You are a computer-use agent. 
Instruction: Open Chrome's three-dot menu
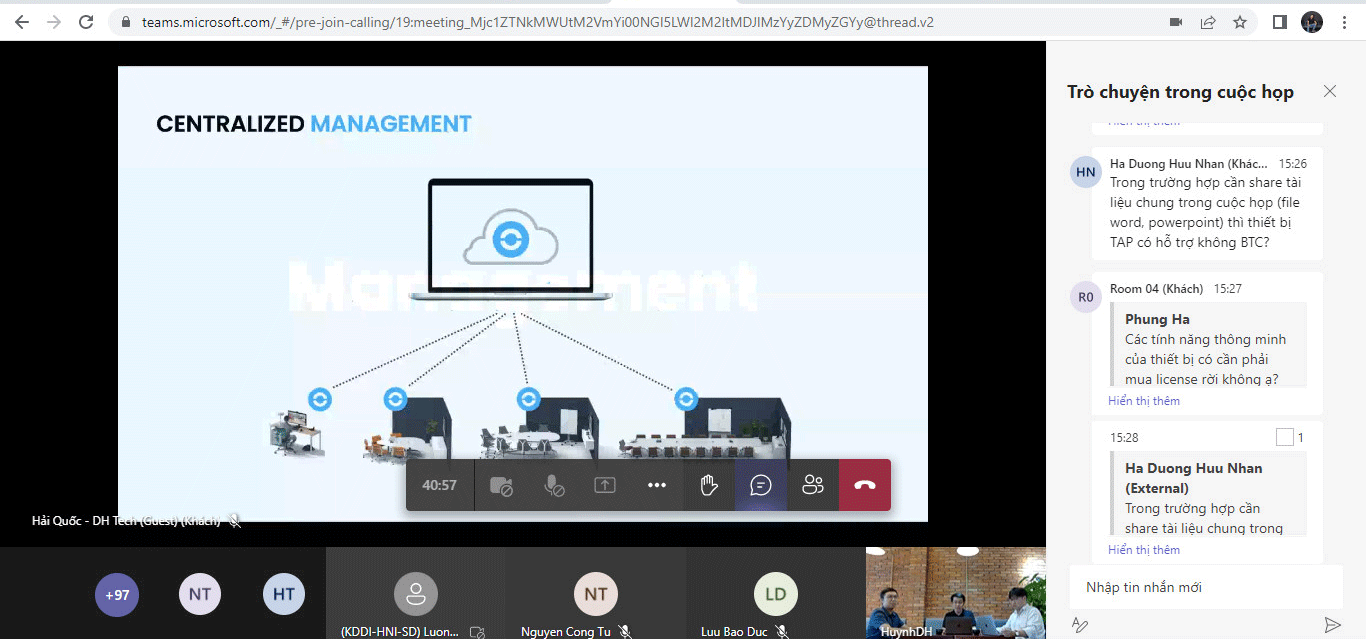(1343, 21)
